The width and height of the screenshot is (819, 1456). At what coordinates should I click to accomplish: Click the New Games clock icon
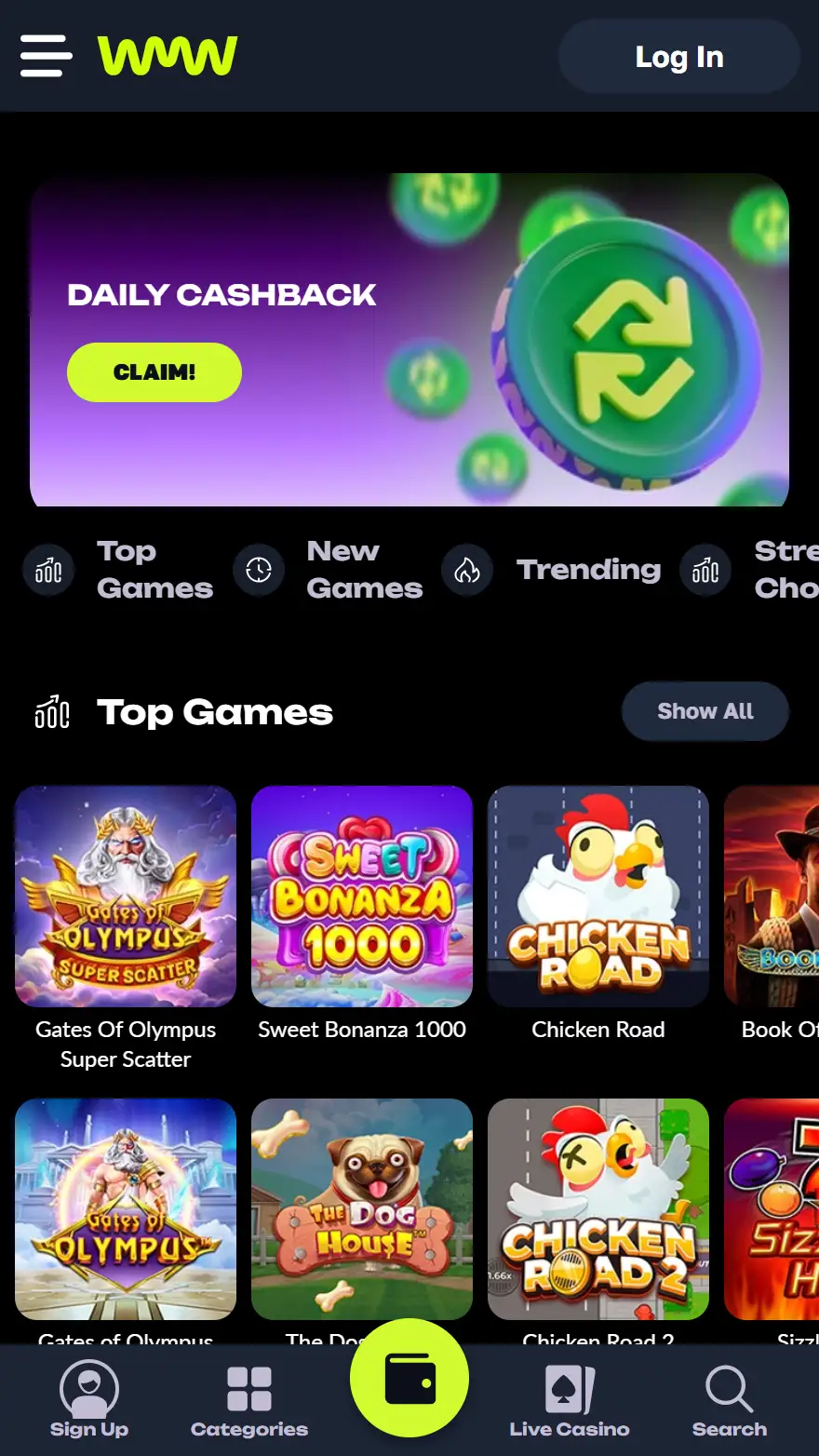pyautogui.click(x=259, y=570)
